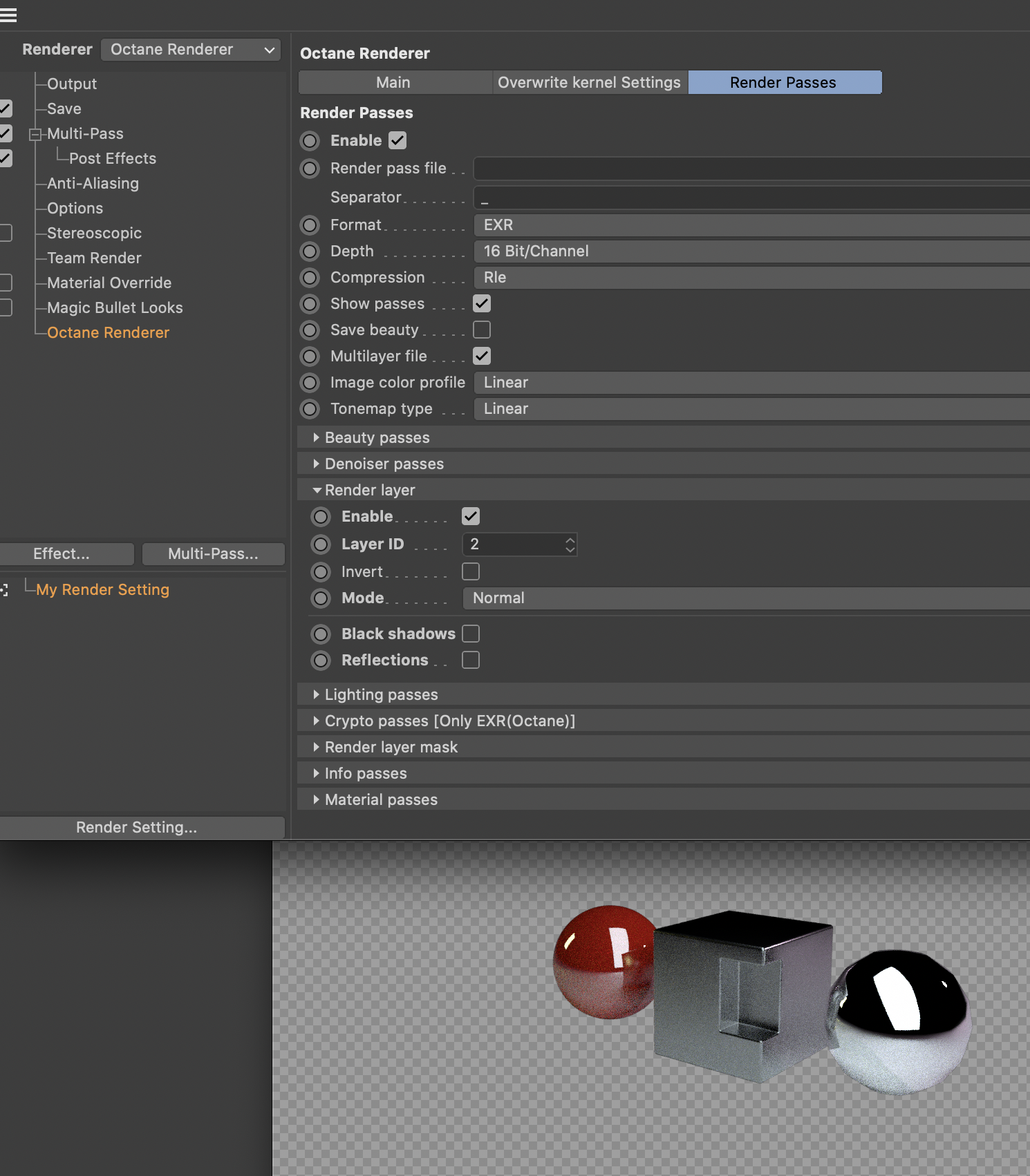Select Team Render in the settings tree
This screenshot has height=1176, width=1030.
94,258
